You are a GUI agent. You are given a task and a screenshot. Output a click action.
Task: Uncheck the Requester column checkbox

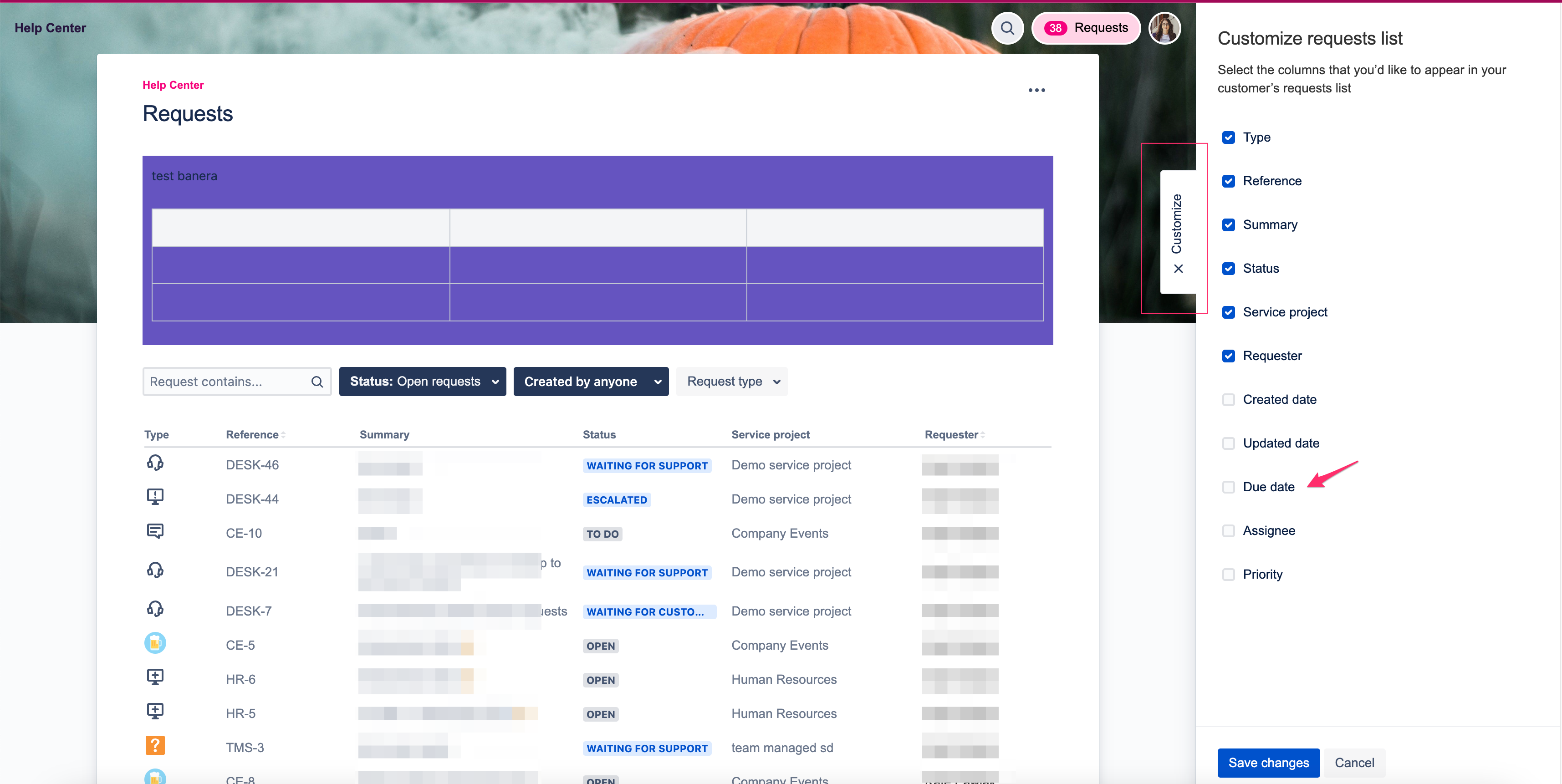coord(1229,356)
